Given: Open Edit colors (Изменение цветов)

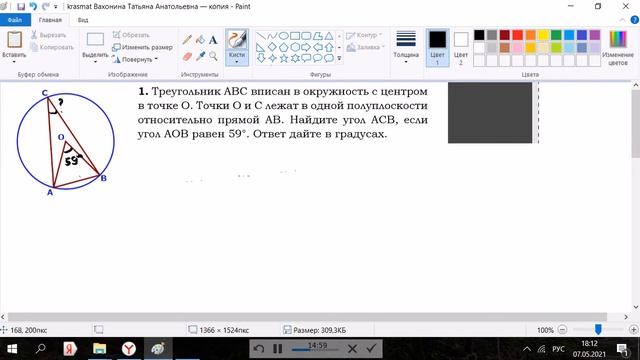Looking at the screenshot, I should [618, 47].
